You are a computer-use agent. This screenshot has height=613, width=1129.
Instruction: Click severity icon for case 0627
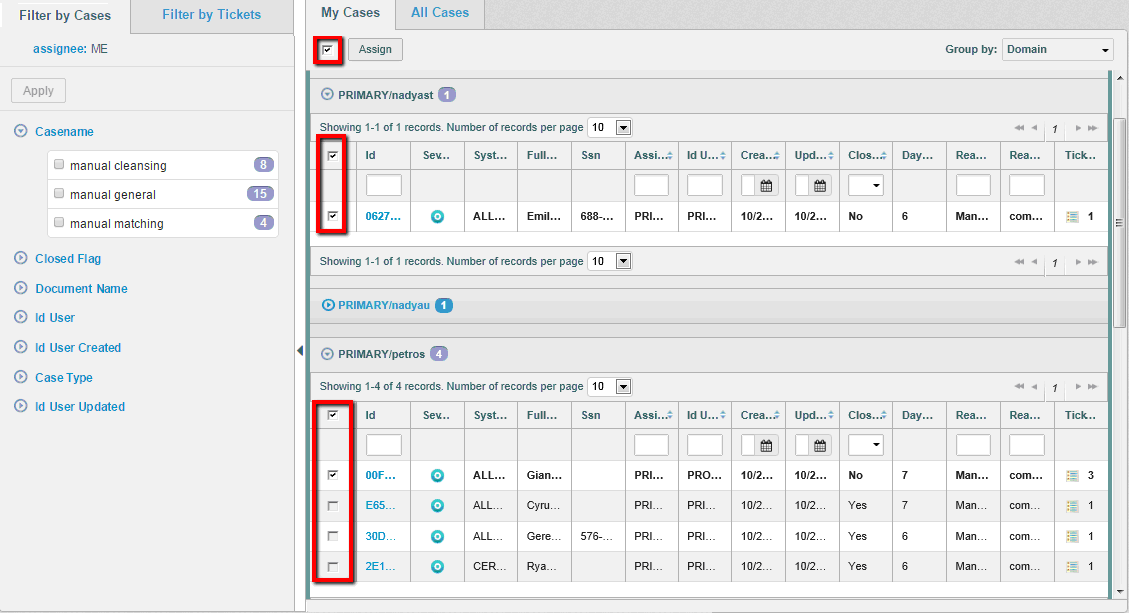[x=437, y=216]
